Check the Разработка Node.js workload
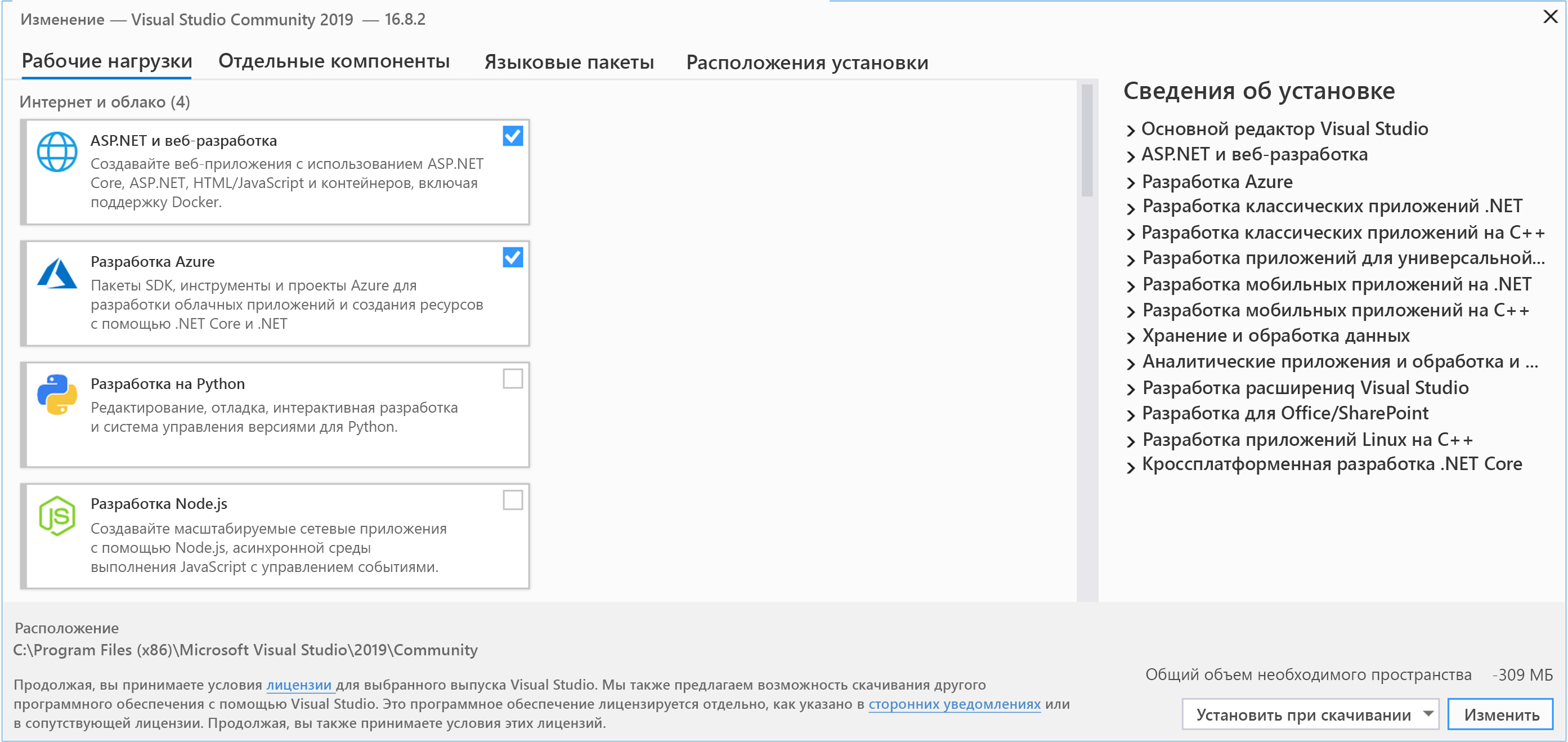Image resolution: width=1568 pixels, height=742 pixels. 513,500
